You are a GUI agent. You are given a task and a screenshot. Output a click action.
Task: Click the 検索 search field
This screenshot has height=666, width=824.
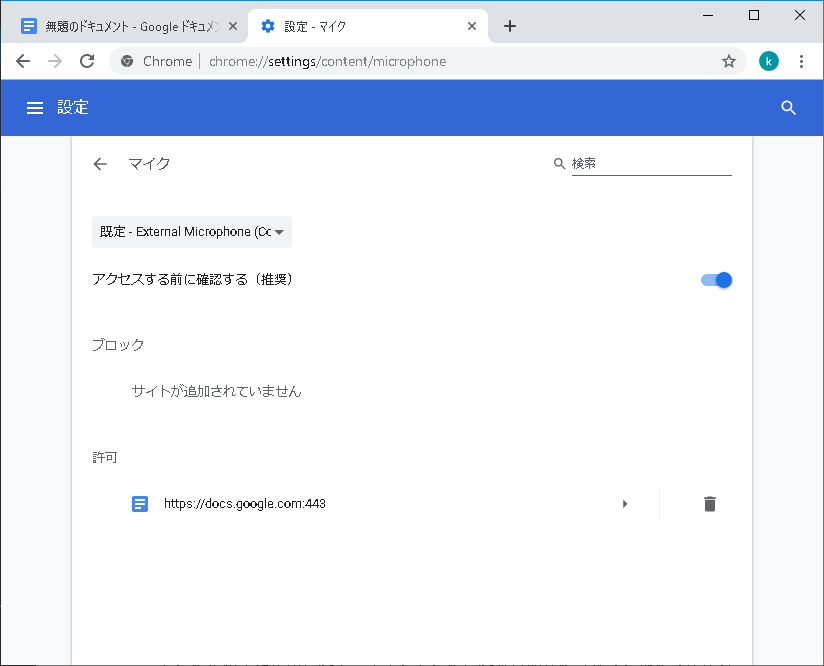coord(651,164)
